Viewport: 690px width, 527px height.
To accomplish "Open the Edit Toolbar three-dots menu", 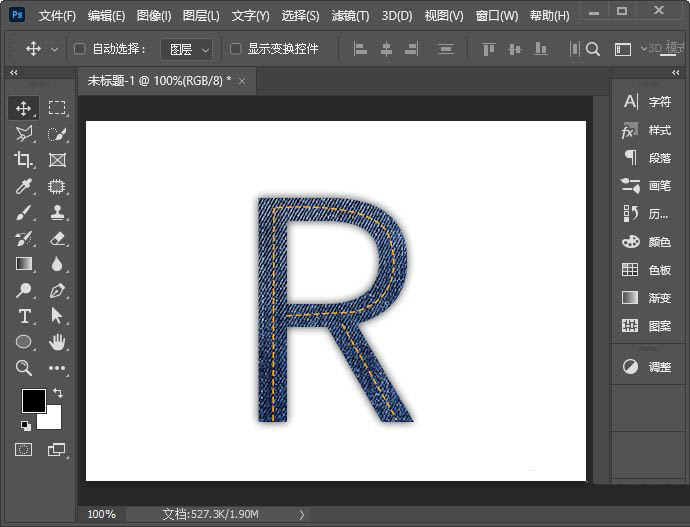I will click(x=57, y=368).
